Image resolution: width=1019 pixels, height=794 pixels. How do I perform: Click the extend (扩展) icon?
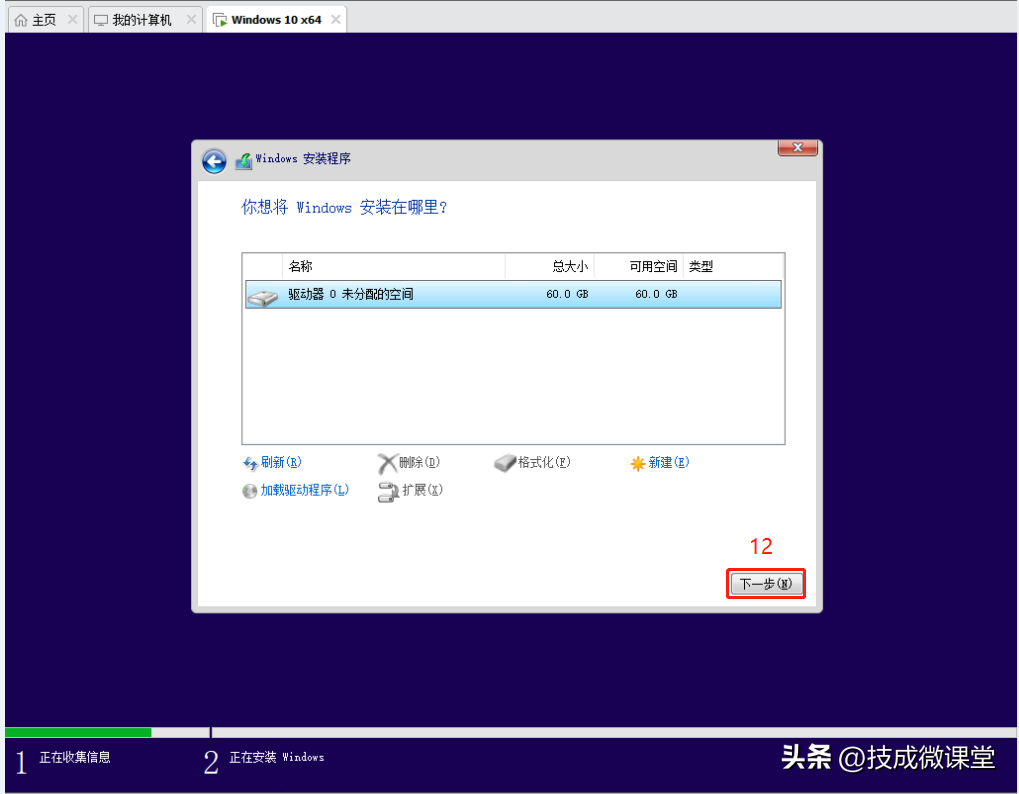click(388, 492)
